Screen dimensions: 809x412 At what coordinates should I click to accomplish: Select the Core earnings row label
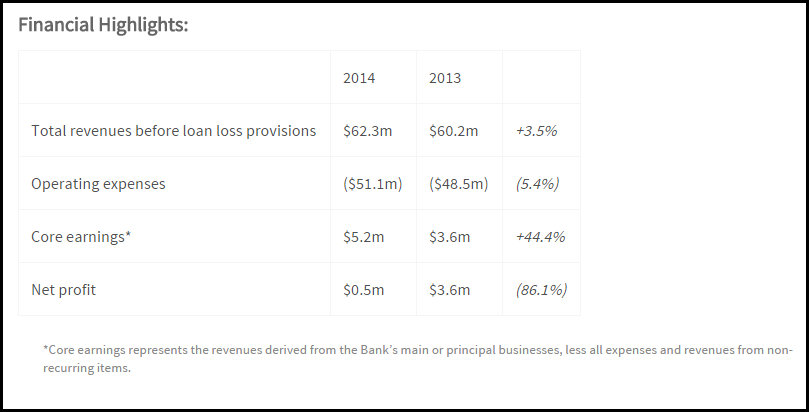pos(83,237)
